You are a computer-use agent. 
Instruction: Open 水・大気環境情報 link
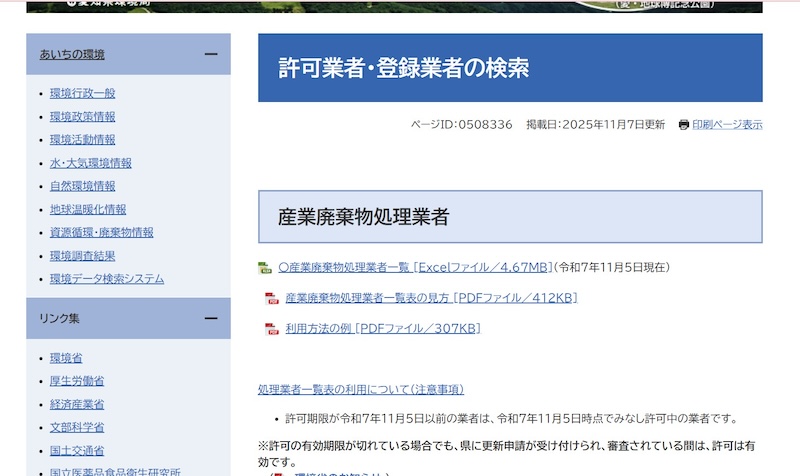(90, 163)
